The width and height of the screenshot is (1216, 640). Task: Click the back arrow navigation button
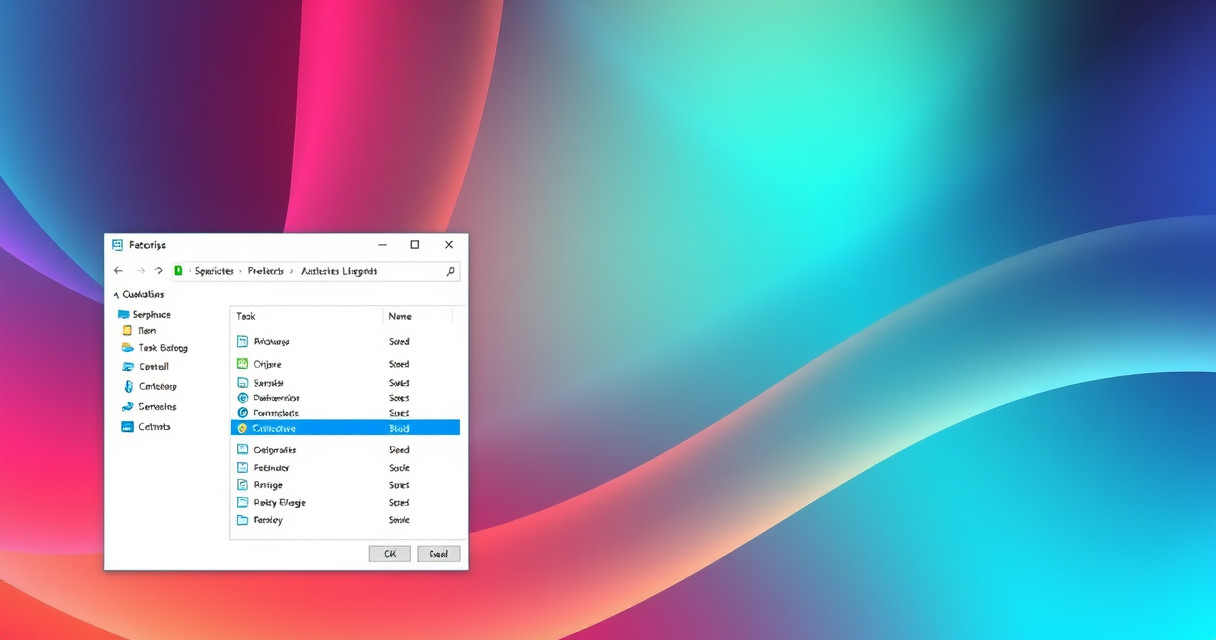(118, 271)
